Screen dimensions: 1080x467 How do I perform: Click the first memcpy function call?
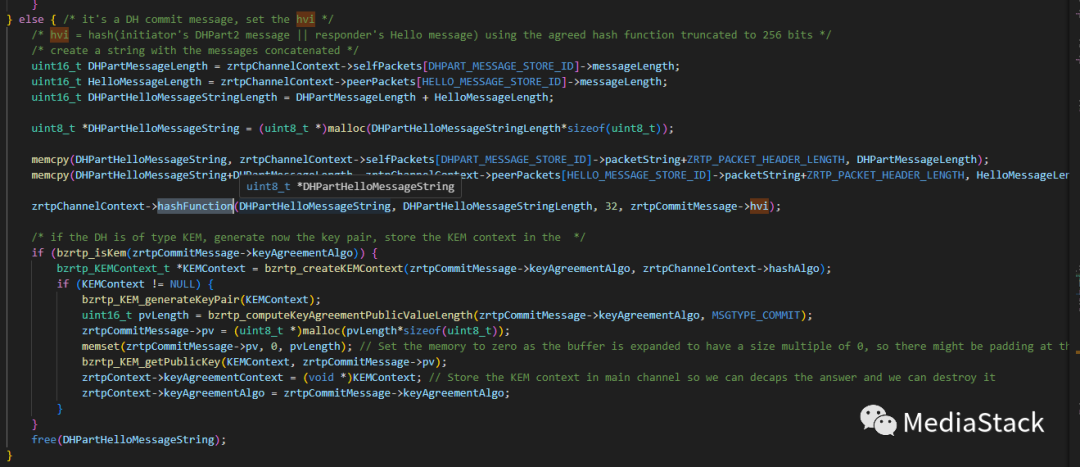[50, 159]
